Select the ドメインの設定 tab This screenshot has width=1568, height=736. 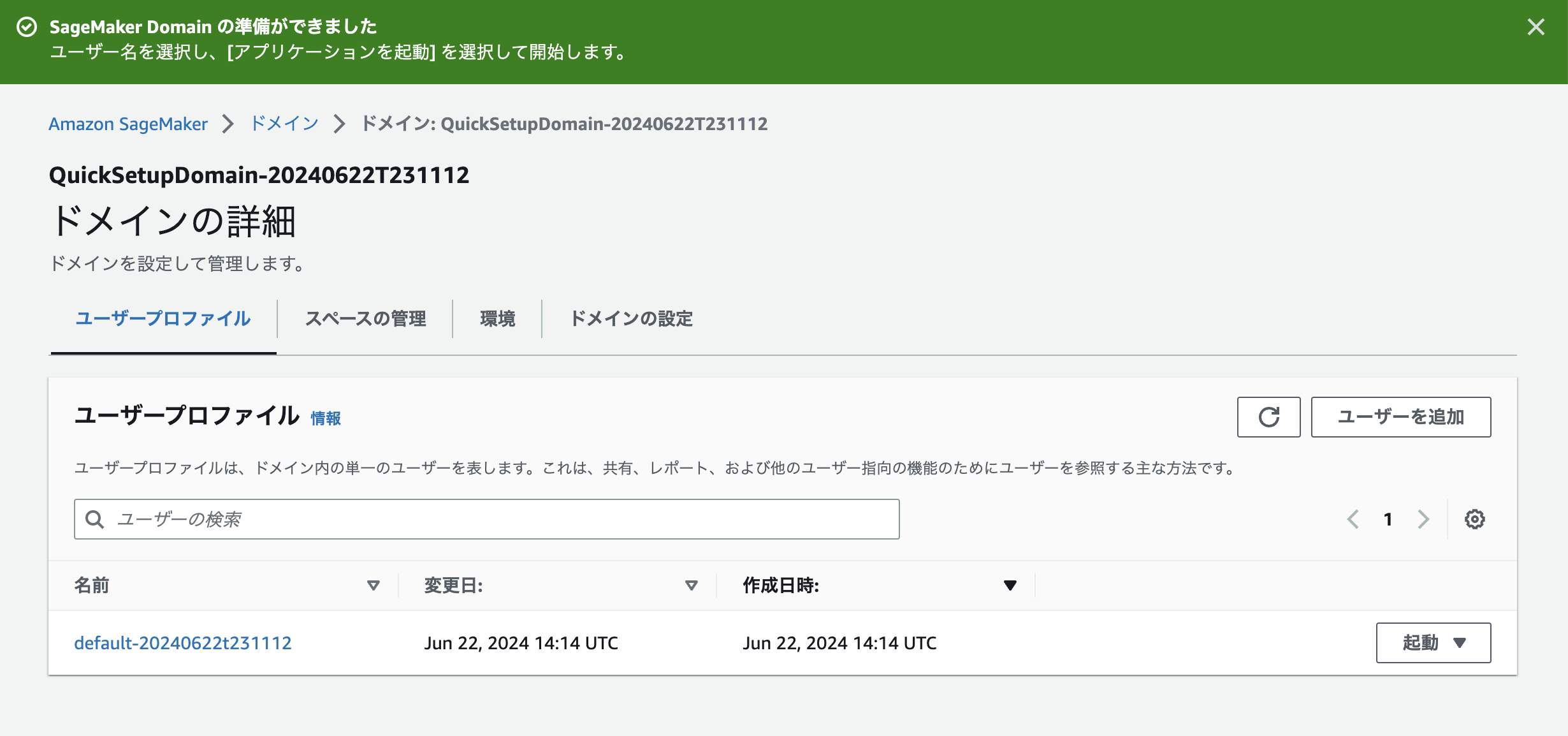[x=631, y=319]
